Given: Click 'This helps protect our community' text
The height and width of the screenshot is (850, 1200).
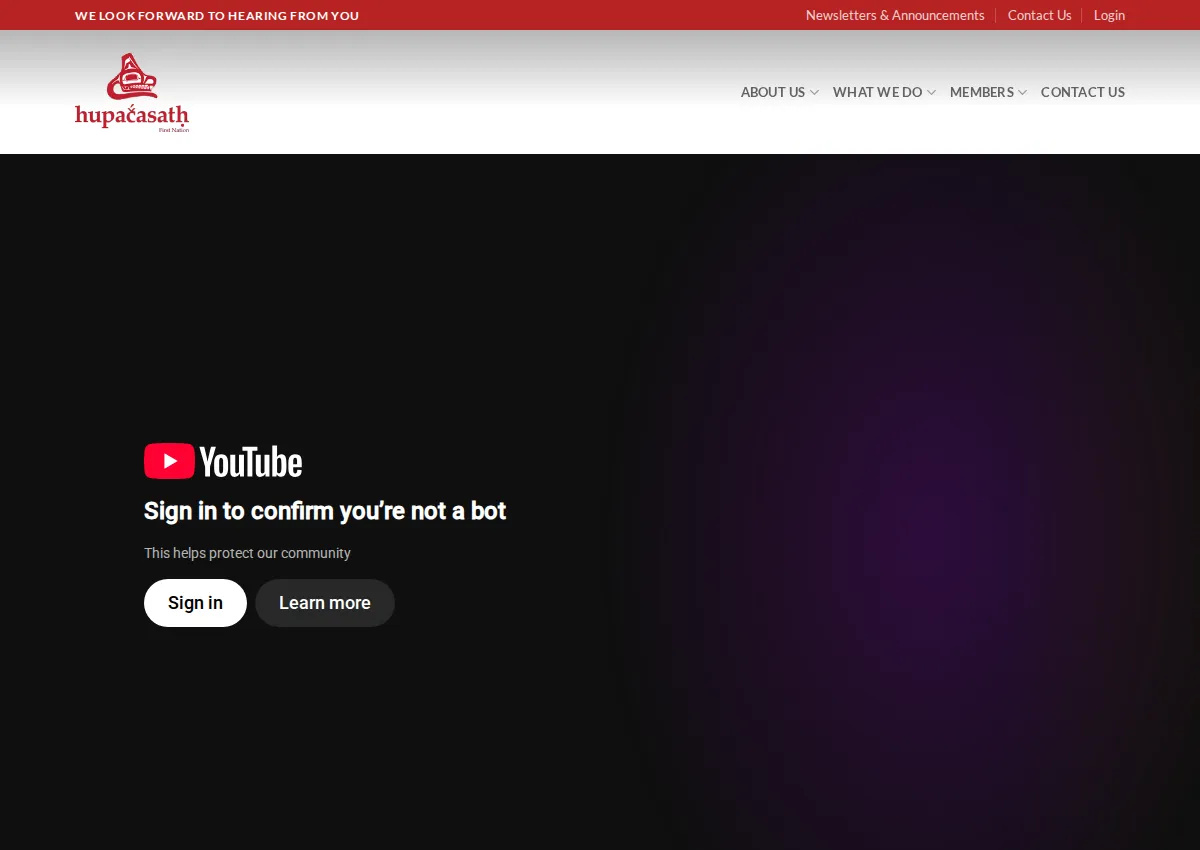Looking at the screenshot, I should coord(247,553).
